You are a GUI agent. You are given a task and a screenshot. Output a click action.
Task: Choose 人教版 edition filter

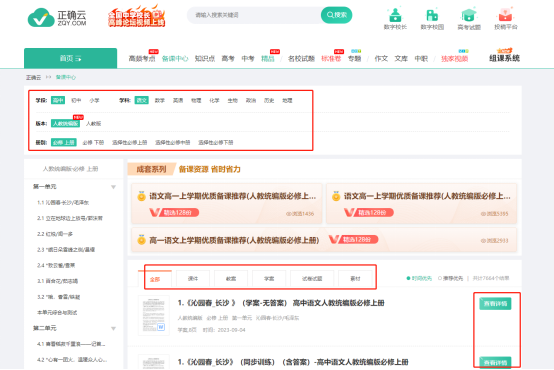94,123
